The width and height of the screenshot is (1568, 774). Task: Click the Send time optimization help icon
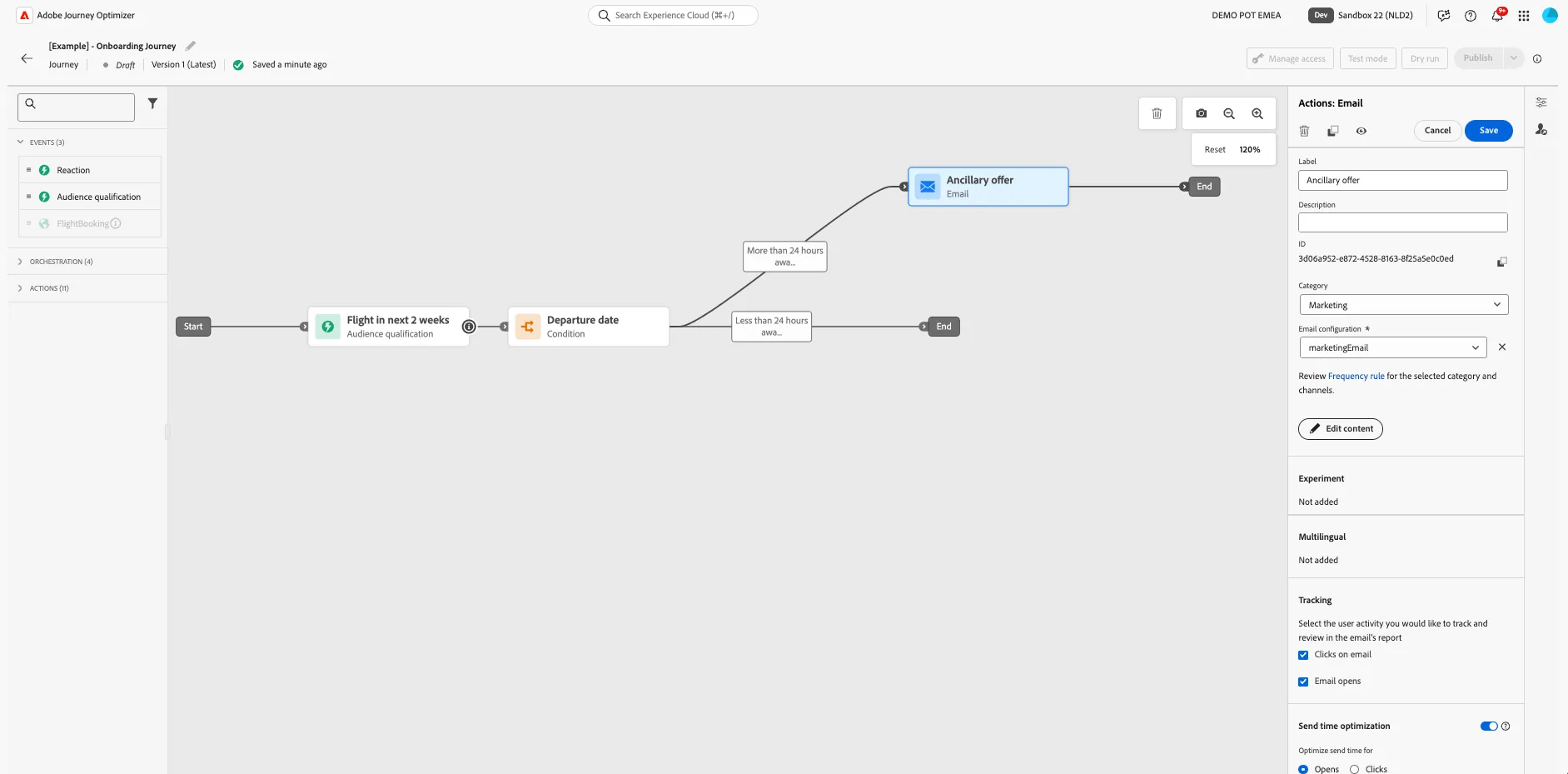point(1506,726)
